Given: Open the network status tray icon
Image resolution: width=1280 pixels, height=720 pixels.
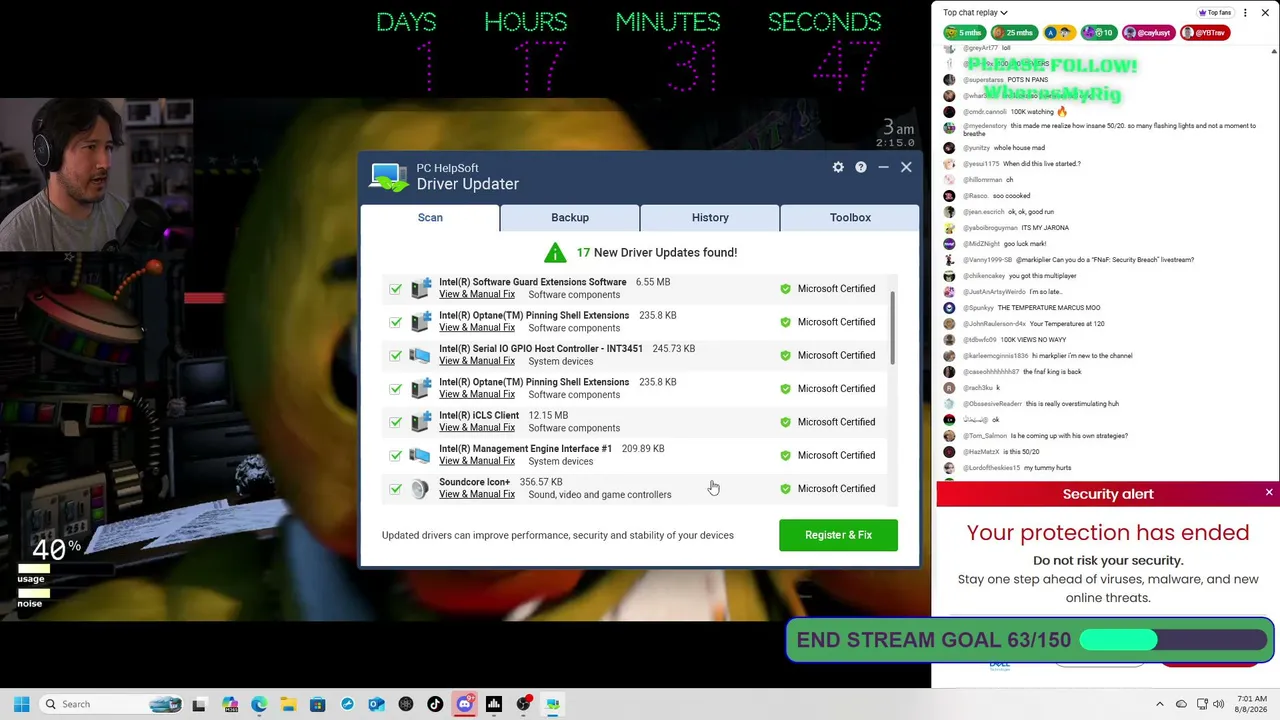Looking at the screenshot, I should tap(1201, 704).
